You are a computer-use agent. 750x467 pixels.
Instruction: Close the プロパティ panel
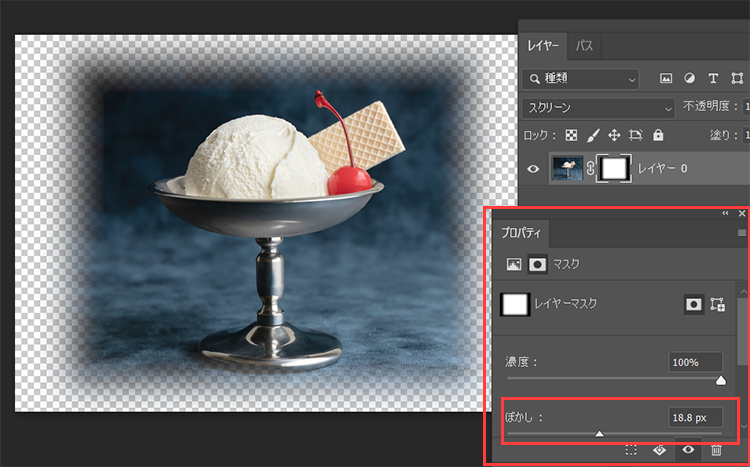pos(742,213)
